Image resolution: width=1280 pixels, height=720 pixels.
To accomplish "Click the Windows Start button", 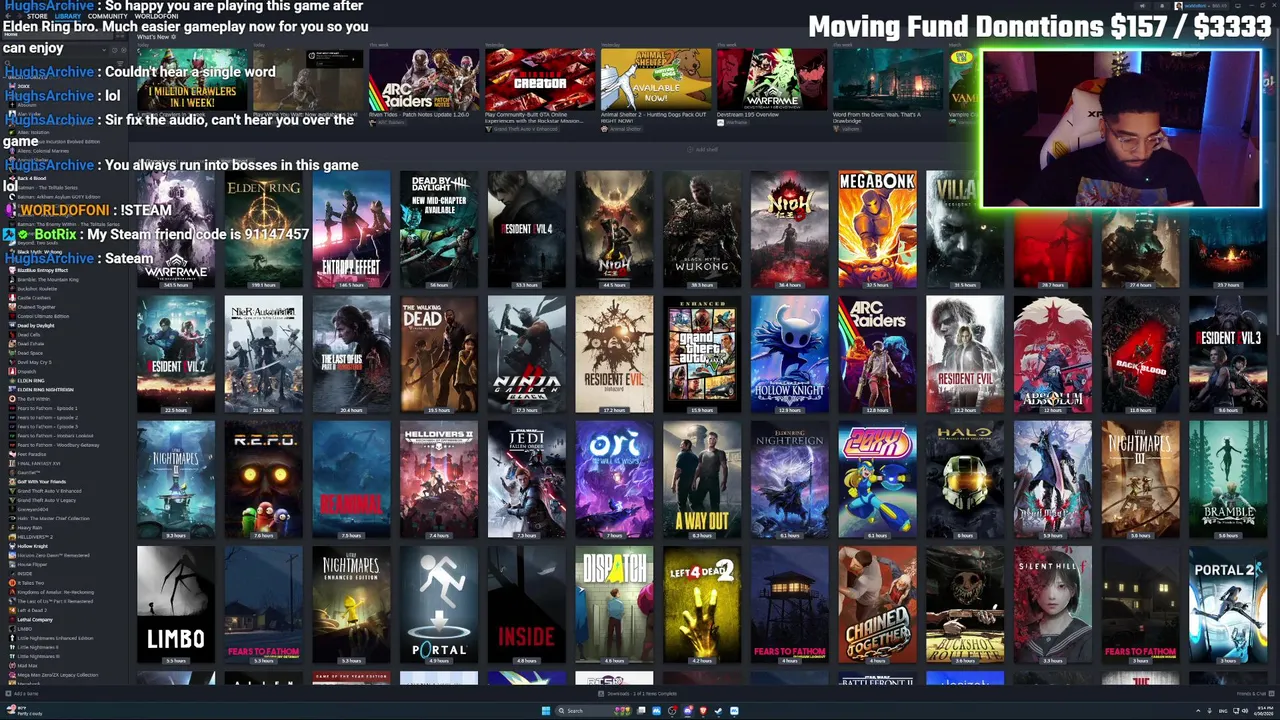I will click(545, 711).
